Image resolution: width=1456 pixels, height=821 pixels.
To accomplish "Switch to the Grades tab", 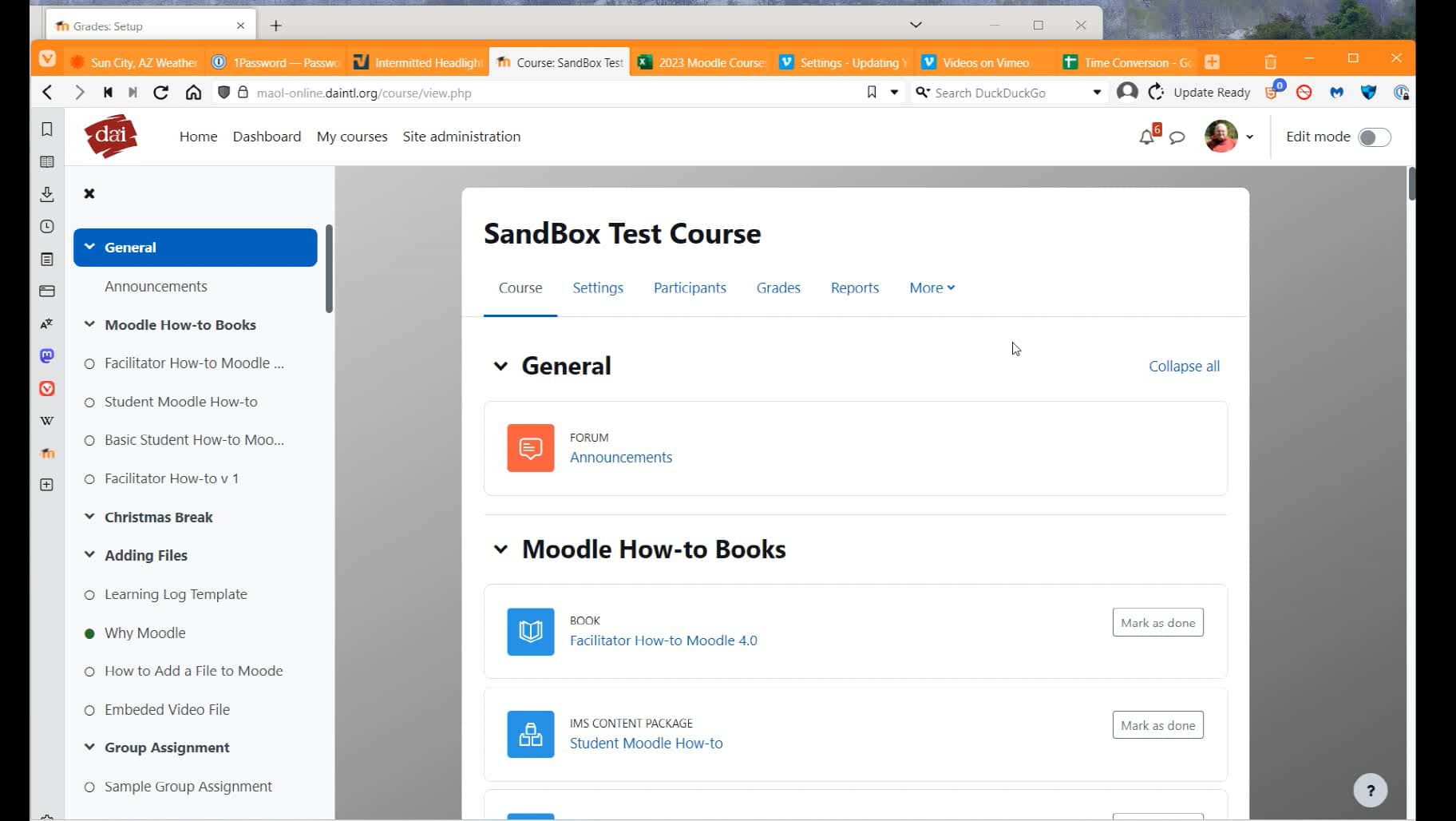I will coord(778,288).
